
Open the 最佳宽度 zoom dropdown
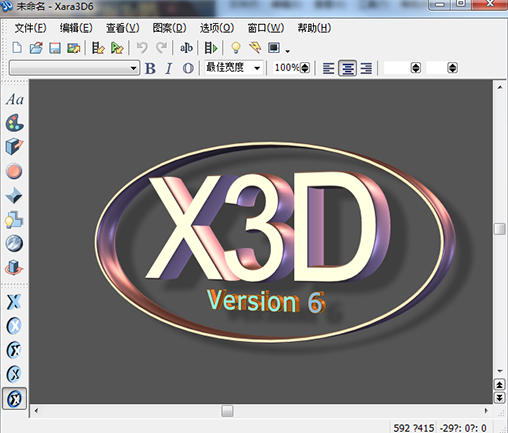[257, 68]
